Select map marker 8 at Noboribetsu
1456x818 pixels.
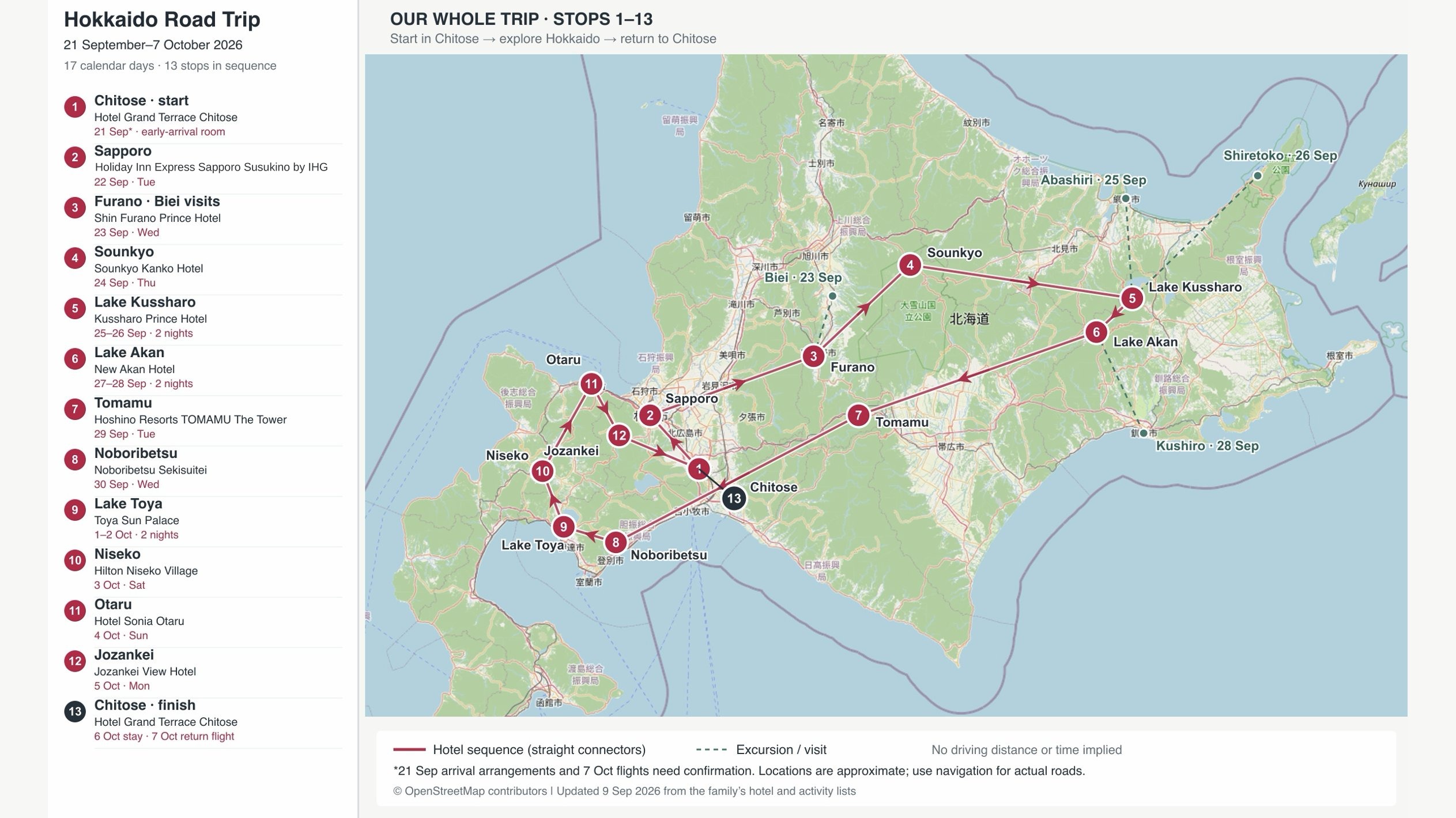coord(616,543)
